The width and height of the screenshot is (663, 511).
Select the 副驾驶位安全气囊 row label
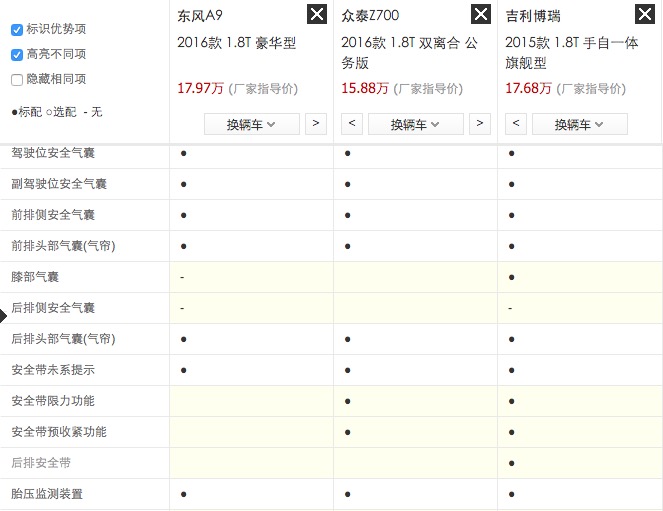click(59, 184)
